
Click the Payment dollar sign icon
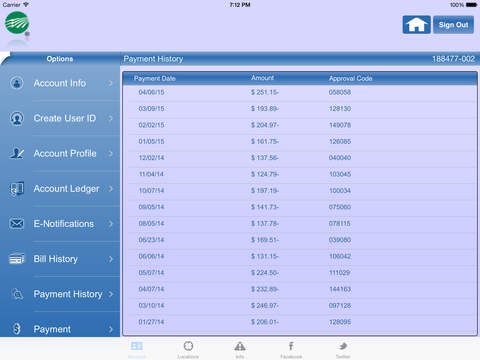click(17, 329)
